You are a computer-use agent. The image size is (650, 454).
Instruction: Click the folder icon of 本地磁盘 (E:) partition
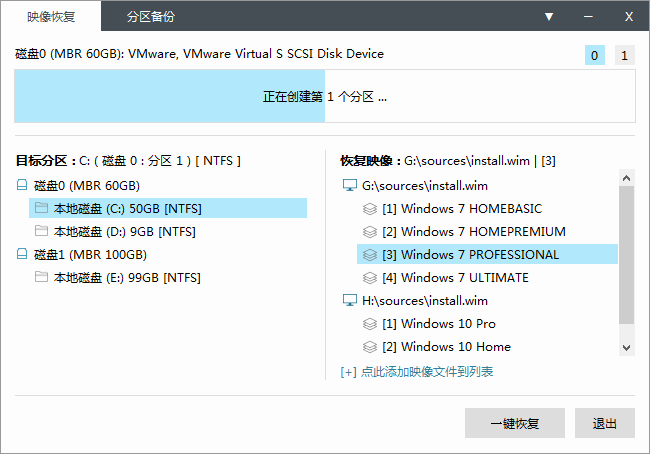(41, 277)
